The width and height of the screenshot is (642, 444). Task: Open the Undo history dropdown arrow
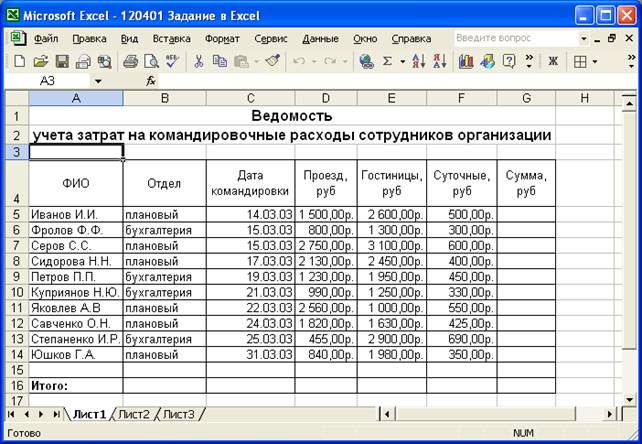click(x=314, y=62)
